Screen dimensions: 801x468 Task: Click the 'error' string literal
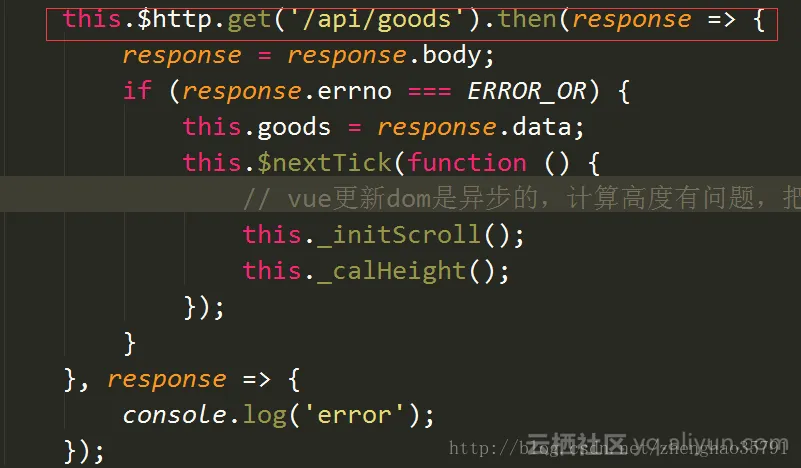coord(354,414)
